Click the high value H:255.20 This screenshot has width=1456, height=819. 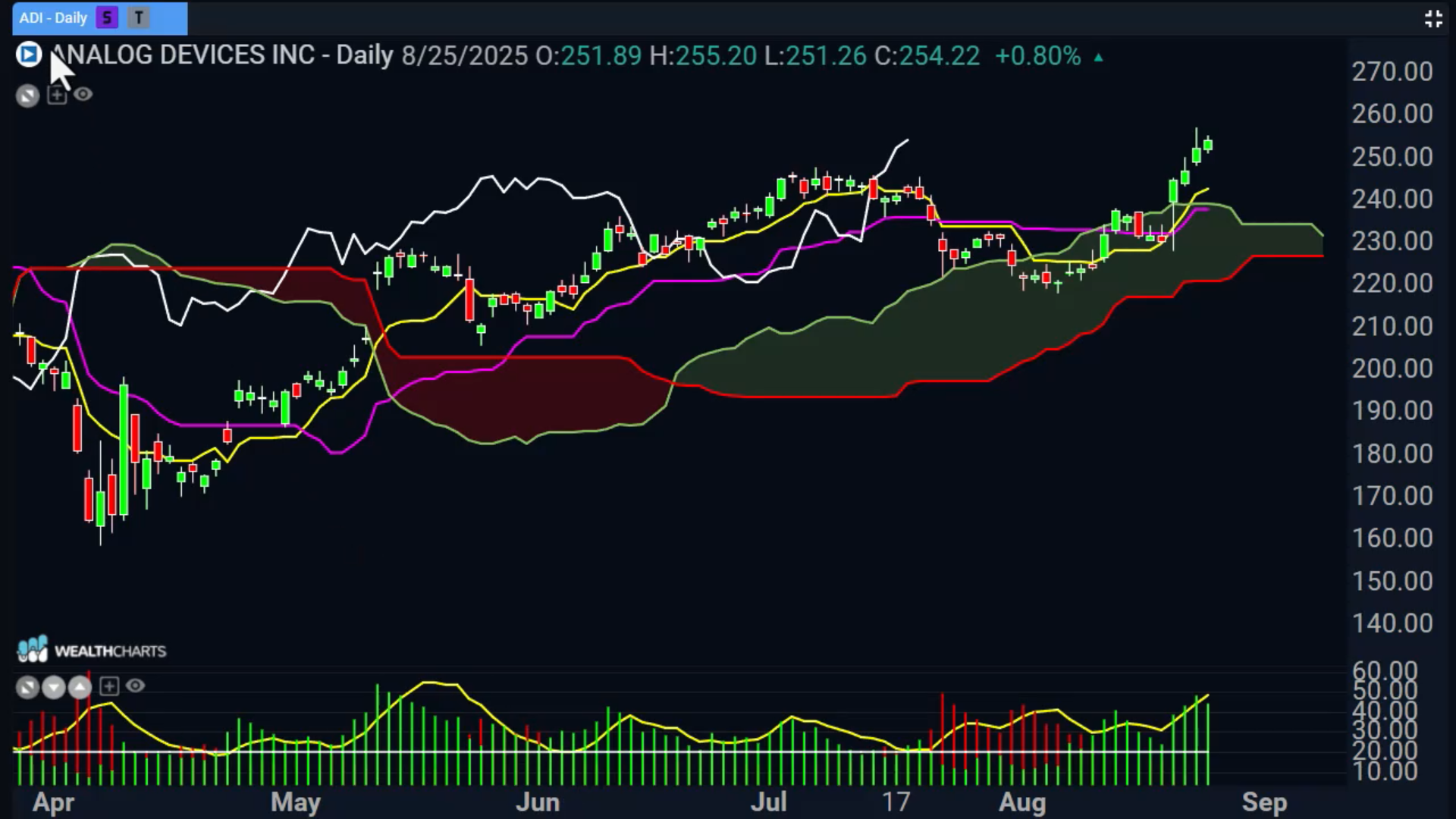pyautogui.click(x=703, y=55)
